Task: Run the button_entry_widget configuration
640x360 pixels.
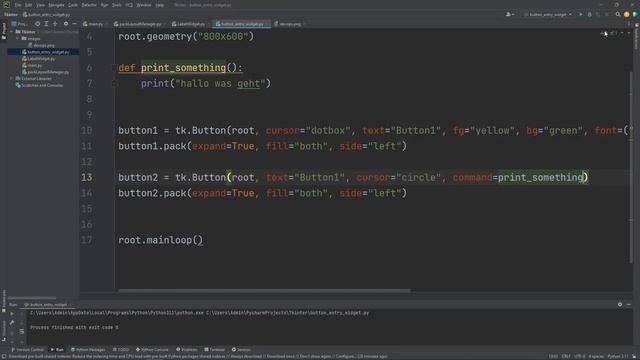Action: 581,14
